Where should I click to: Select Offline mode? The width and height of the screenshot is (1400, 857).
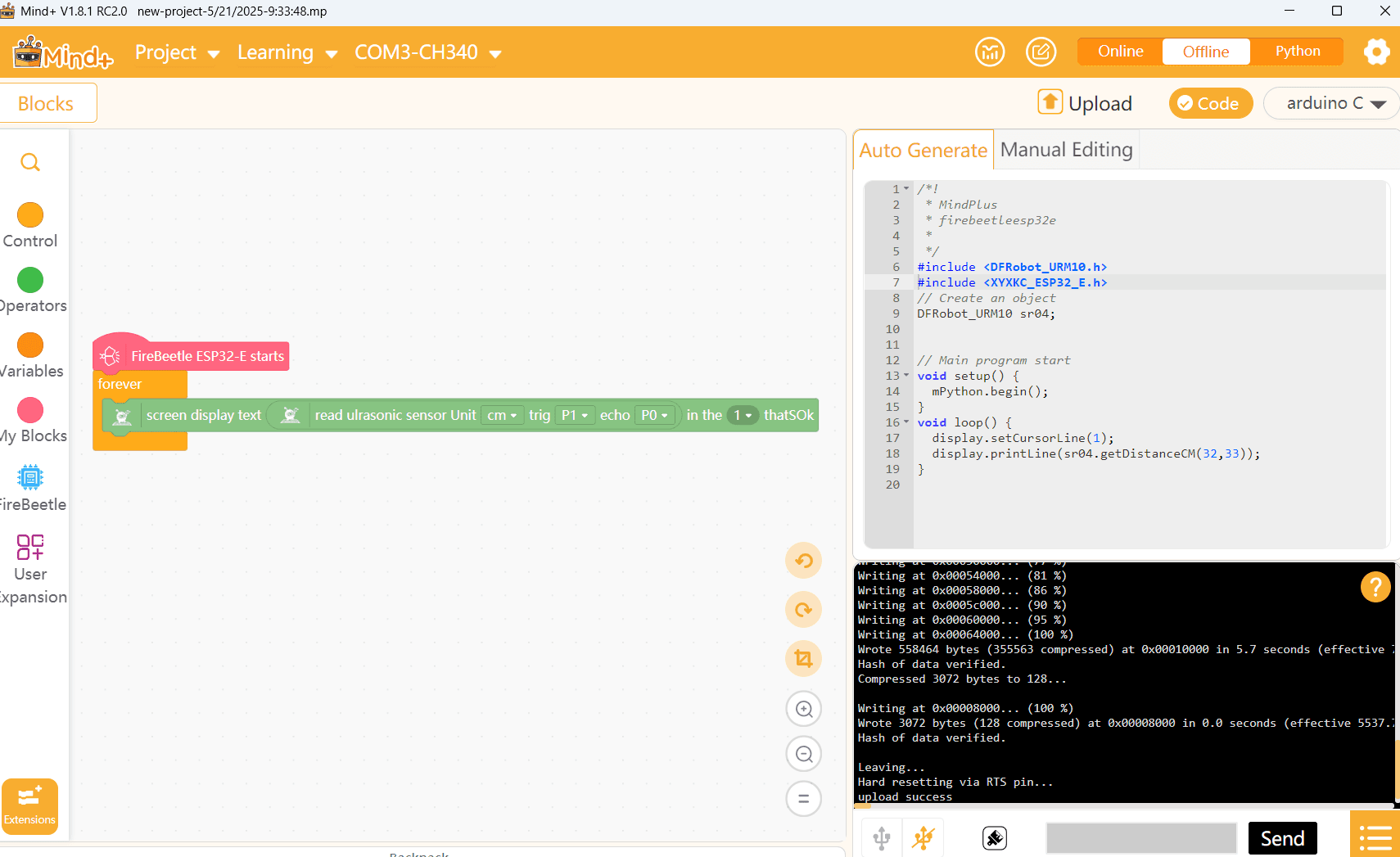(1206, 52)
